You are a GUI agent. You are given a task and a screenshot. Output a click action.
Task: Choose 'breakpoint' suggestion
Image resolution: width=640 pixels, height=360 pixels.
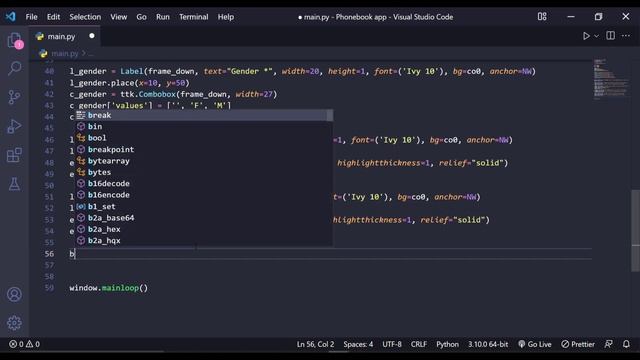(x=203, y=149)
